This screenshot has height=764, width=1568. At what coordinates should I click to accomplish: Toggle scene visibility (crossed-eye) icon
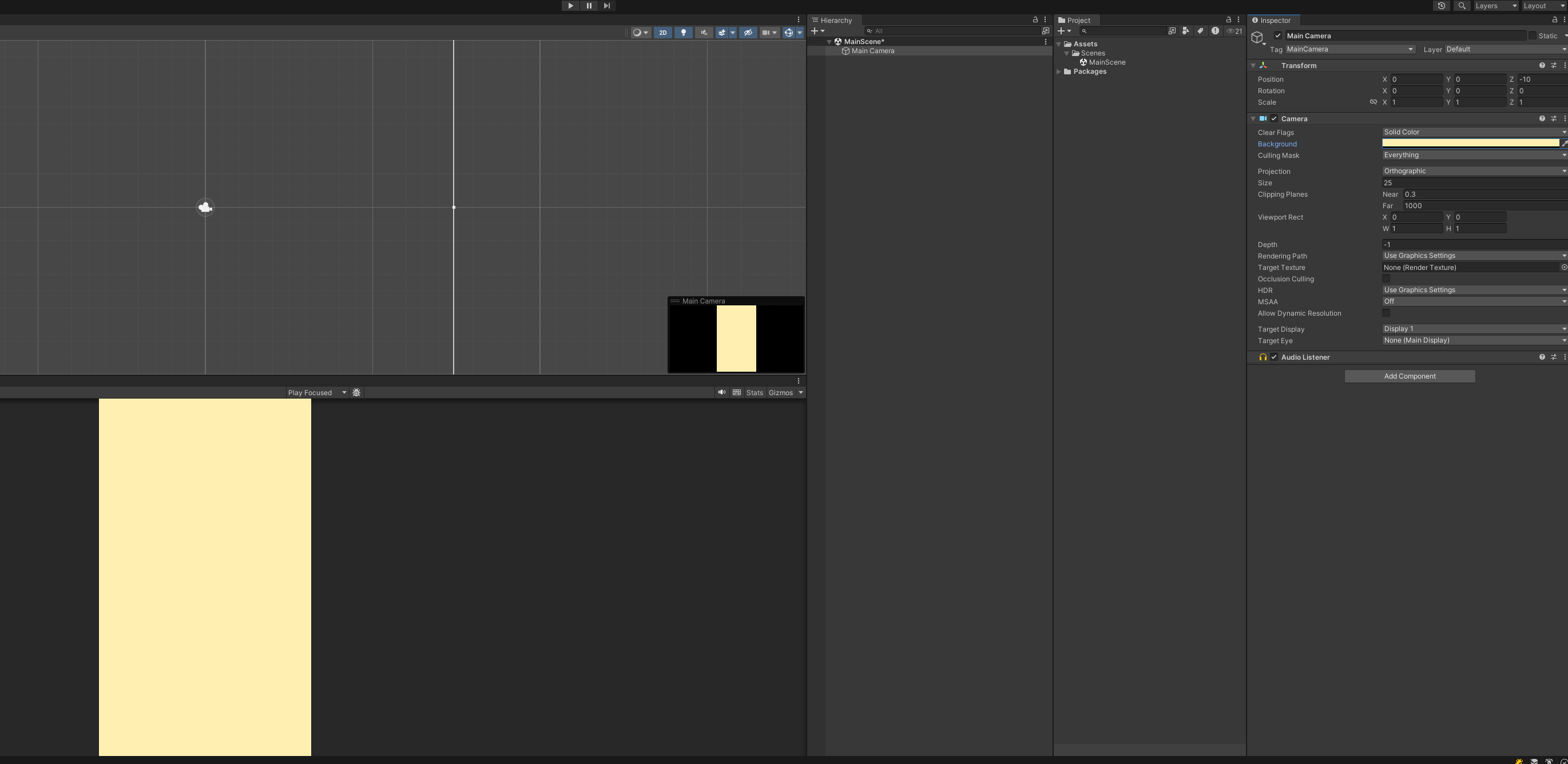748,33
